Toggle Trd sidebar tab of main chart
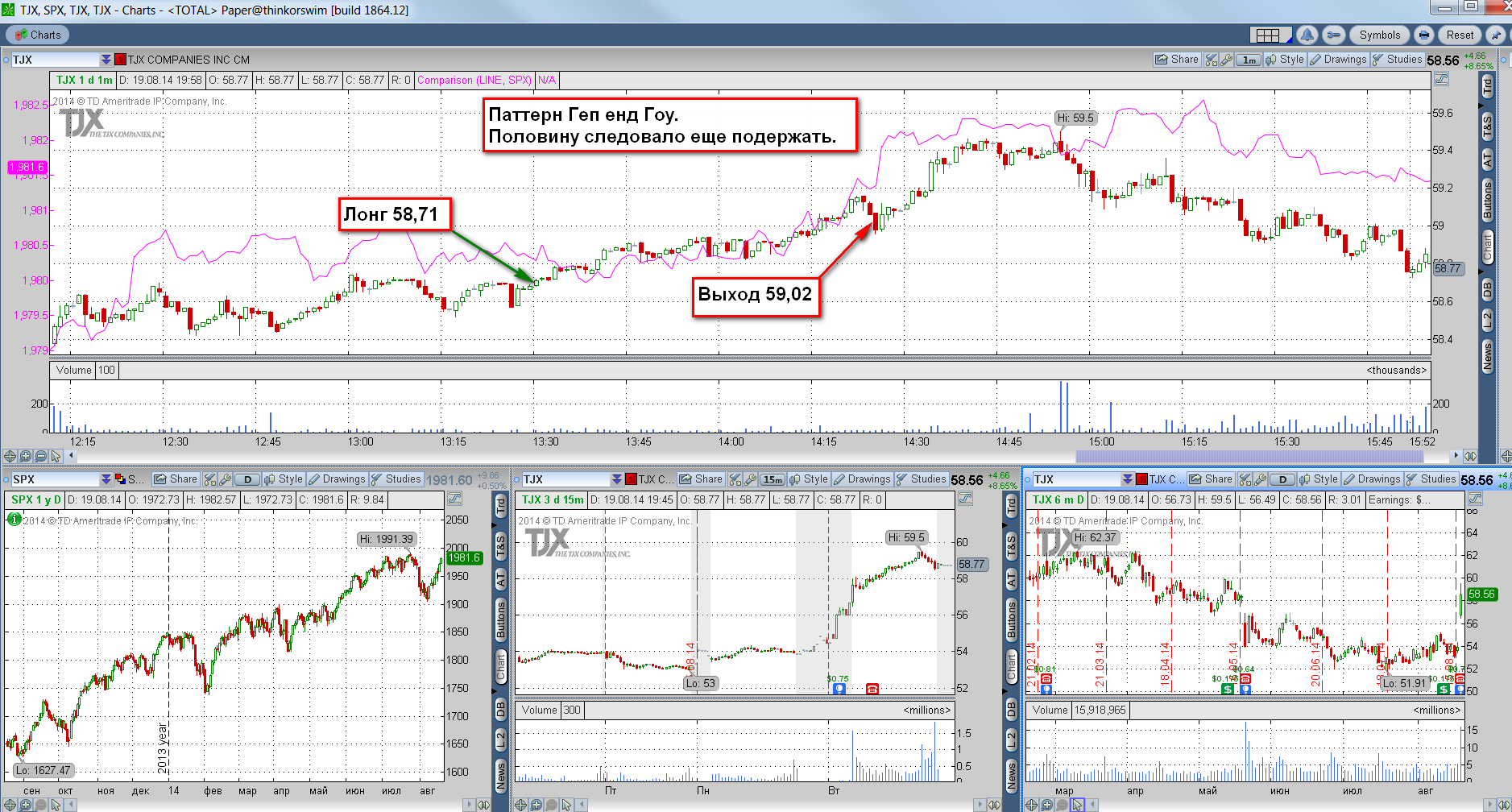 [x=1488, y=86]
